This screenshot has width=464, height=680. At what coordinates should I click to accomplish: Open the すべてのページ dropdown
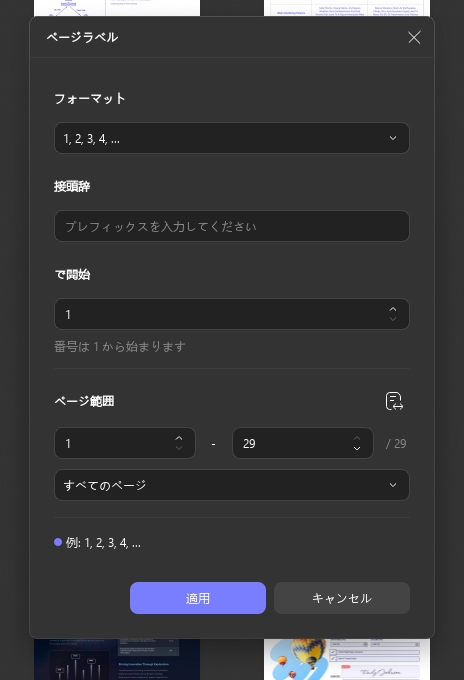coord(232,485)
